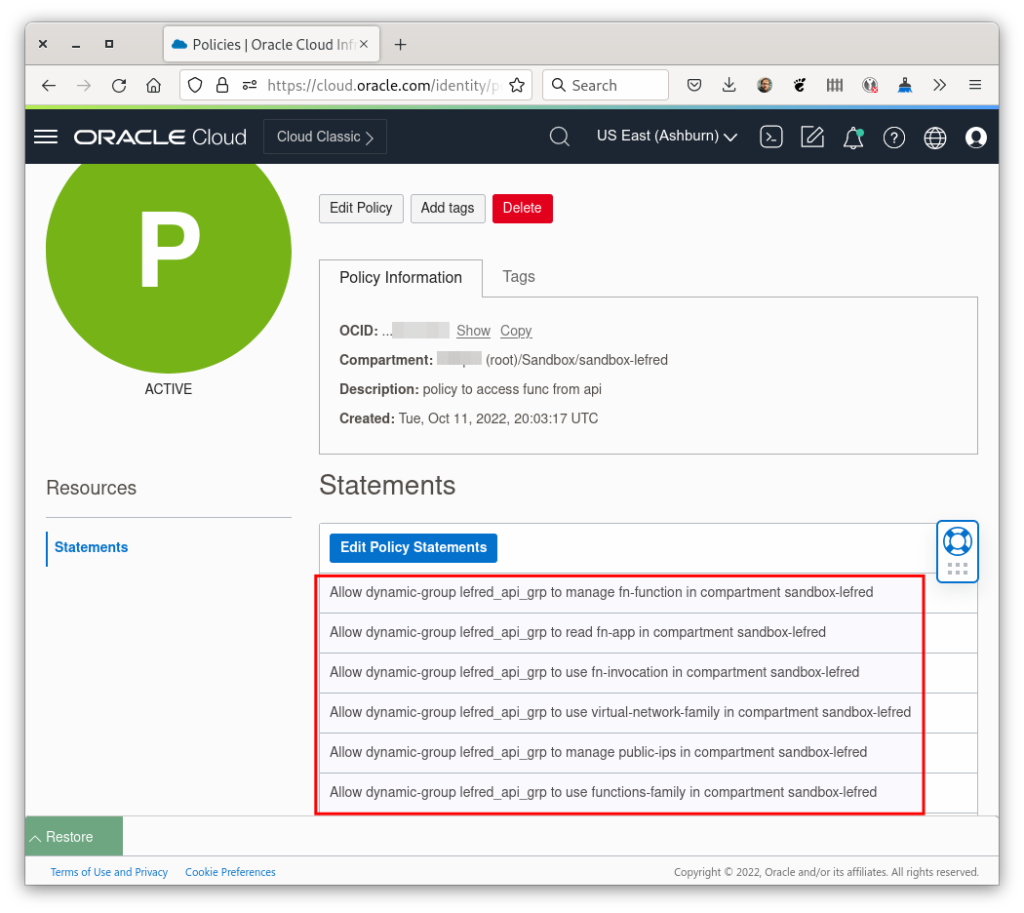Reload the page with refresh icon
The width and height of the screenshot is (1024, 913).
(119, 85)
